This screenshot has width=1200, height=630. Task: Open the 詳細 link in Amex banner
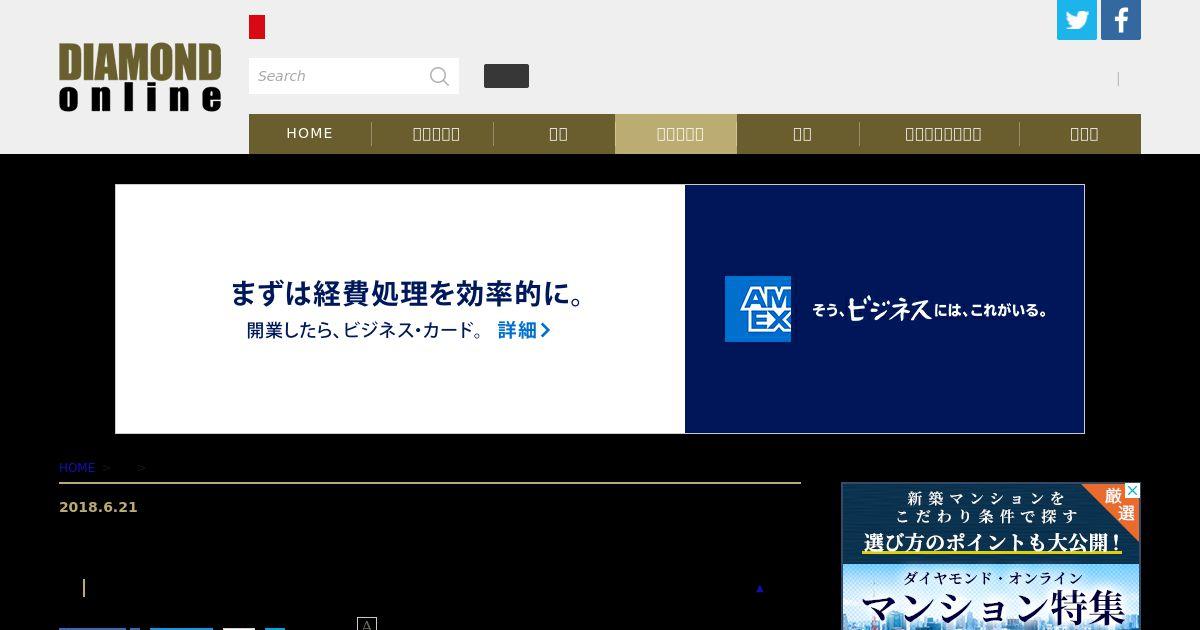coord(524,330)
